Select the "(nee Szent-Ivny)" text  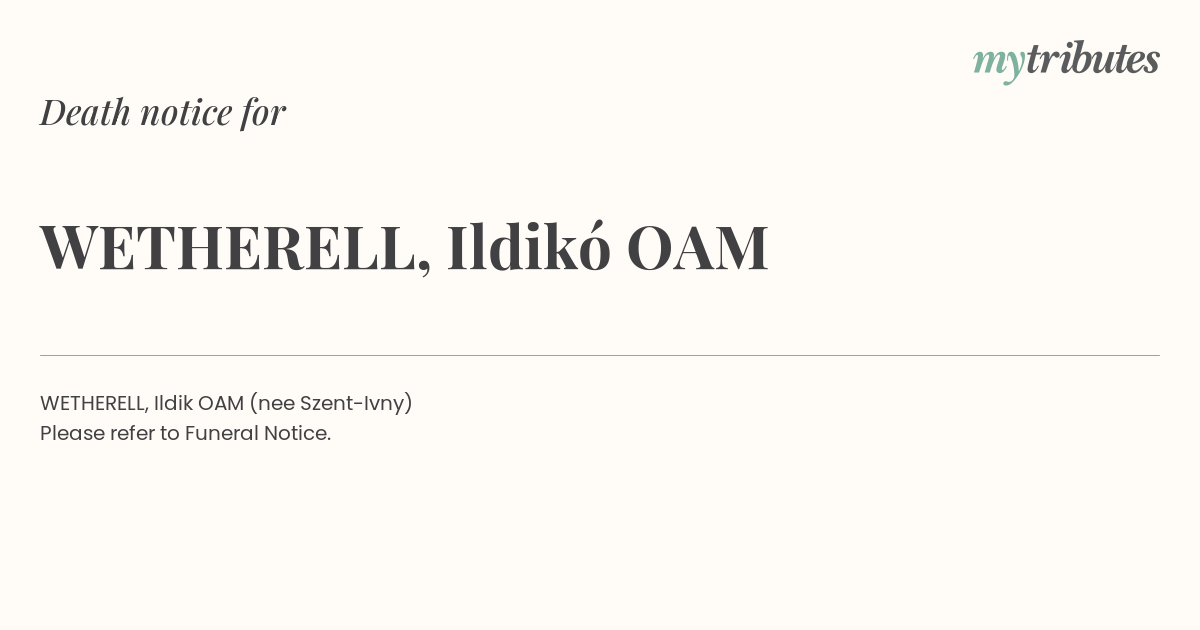tap(331, 404)
